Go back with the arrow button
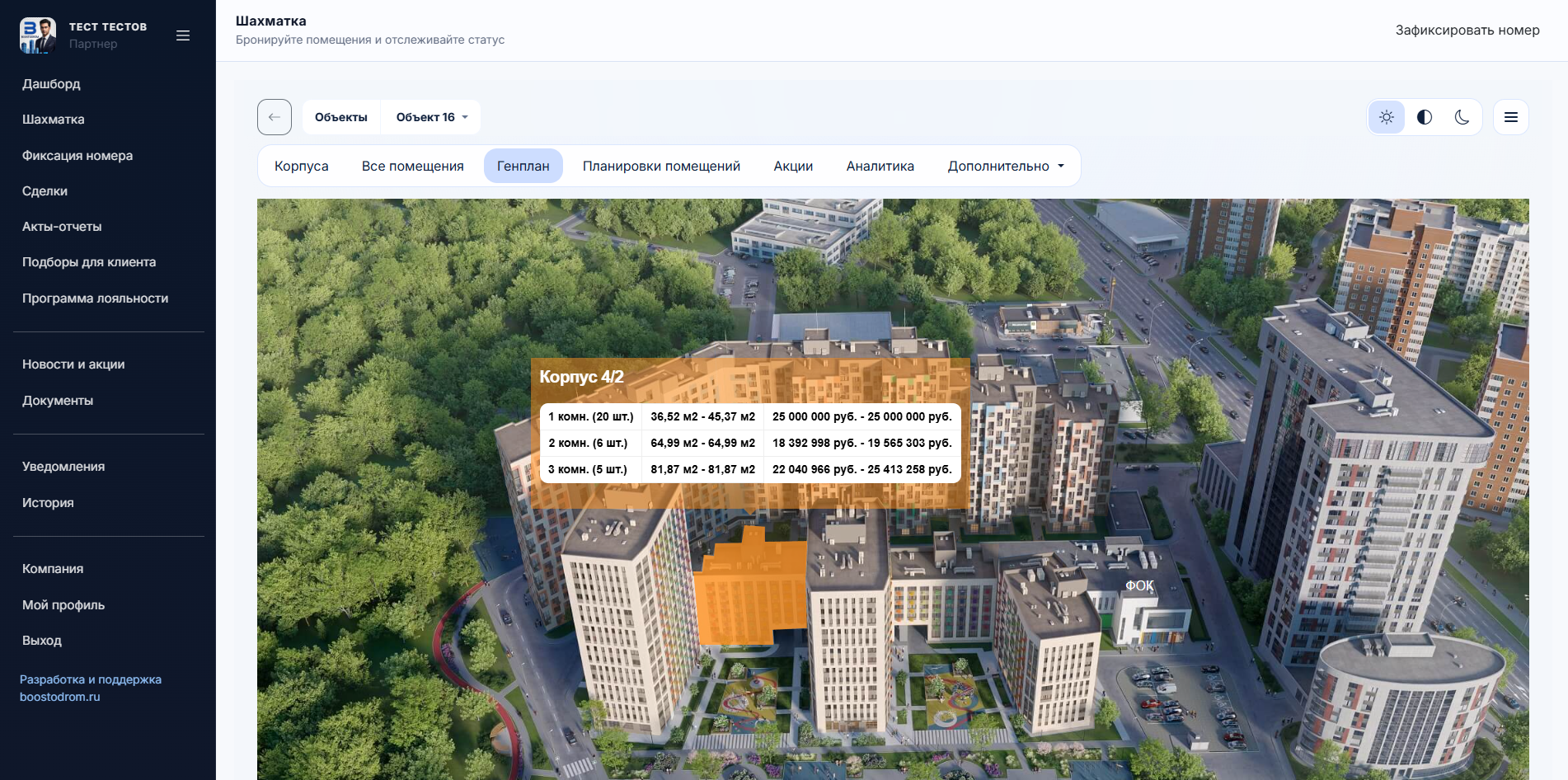This screenshot has height=780, width=1568. pyautogui.click(x=275, y=117)
